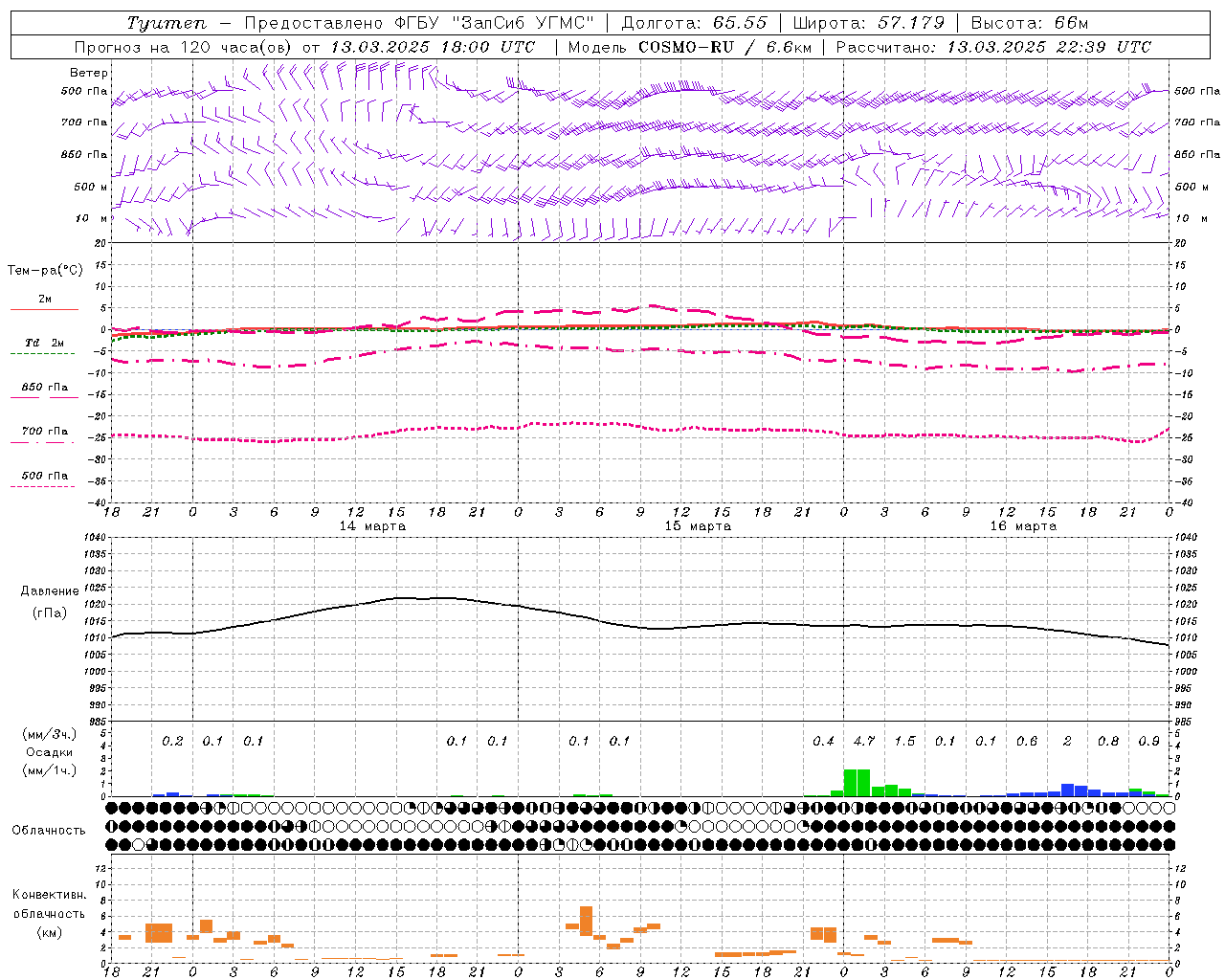Click the "Конвективн." convective cloud label
Viewport: 1225px width, 980px height.
(50, 895)
